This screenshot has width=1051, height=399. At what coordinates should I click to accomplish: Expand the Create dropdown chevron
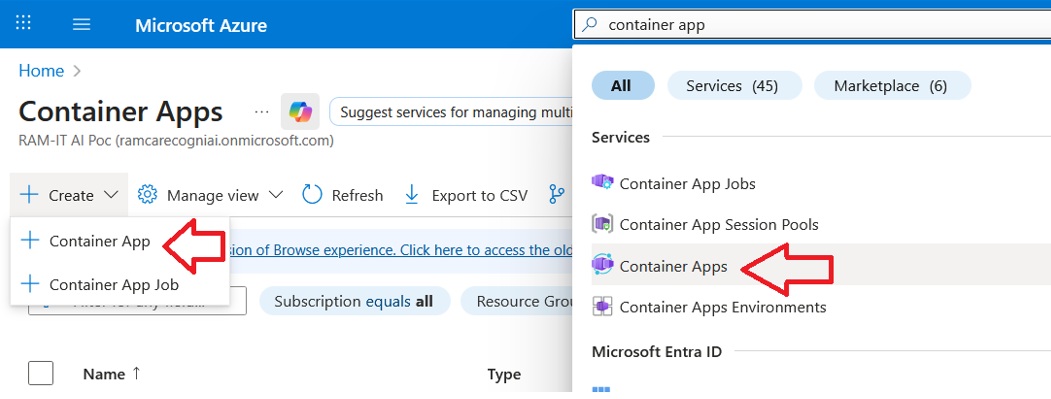point(112,195)
